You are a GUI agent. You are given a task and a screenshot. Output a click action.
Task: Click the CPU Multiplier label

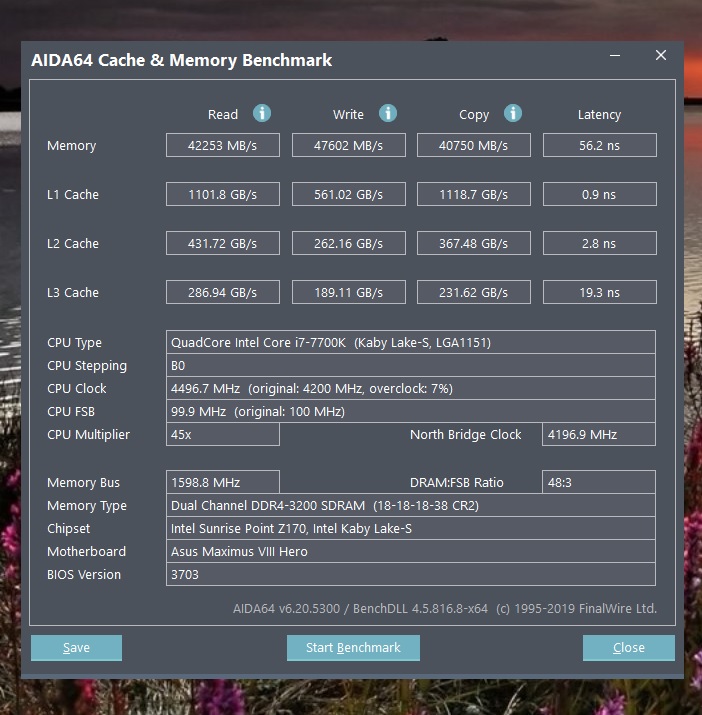point(88,434)
